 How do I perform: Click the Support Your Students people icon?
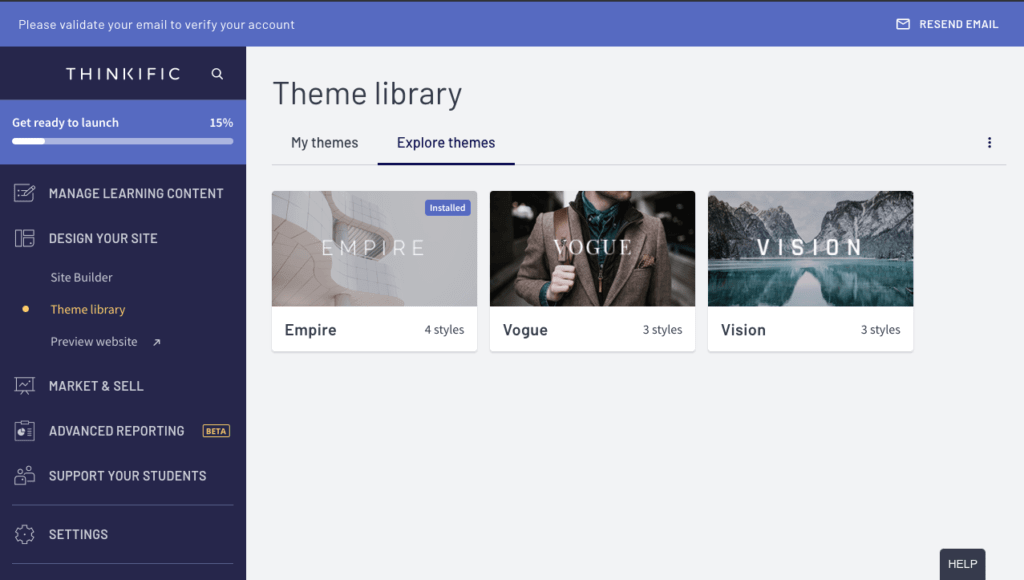click(x=24, y=475)
